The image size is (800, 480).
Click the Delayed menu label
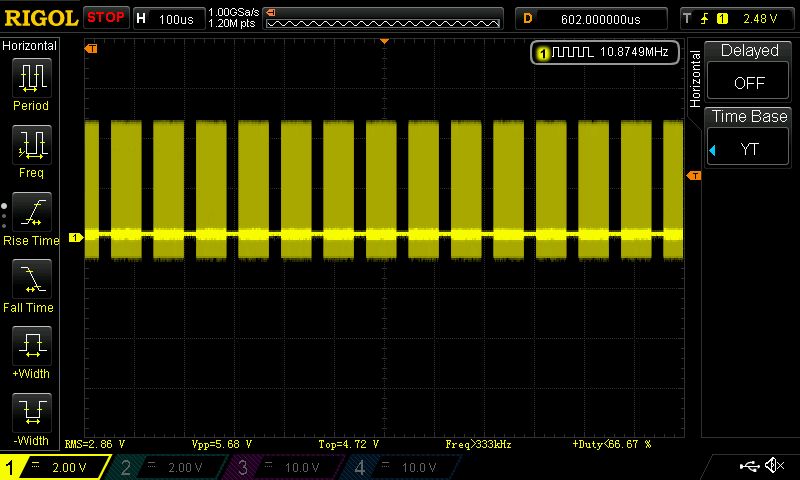(749, 50)
